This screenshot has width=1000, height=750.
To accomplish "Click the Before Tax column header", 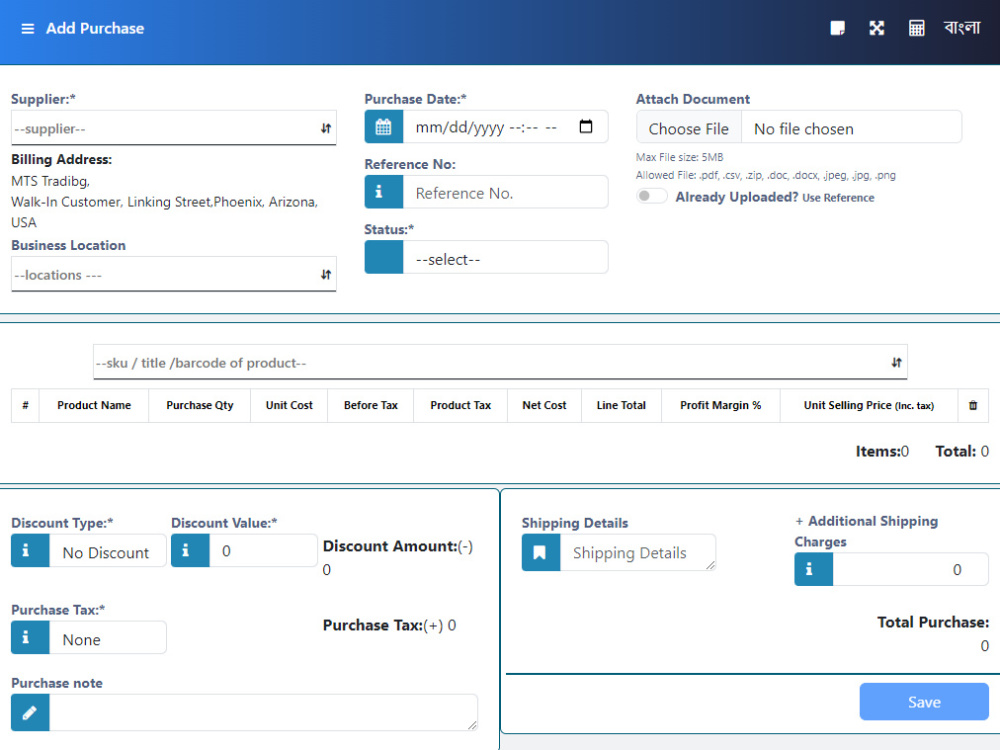I will coord(371,405).
